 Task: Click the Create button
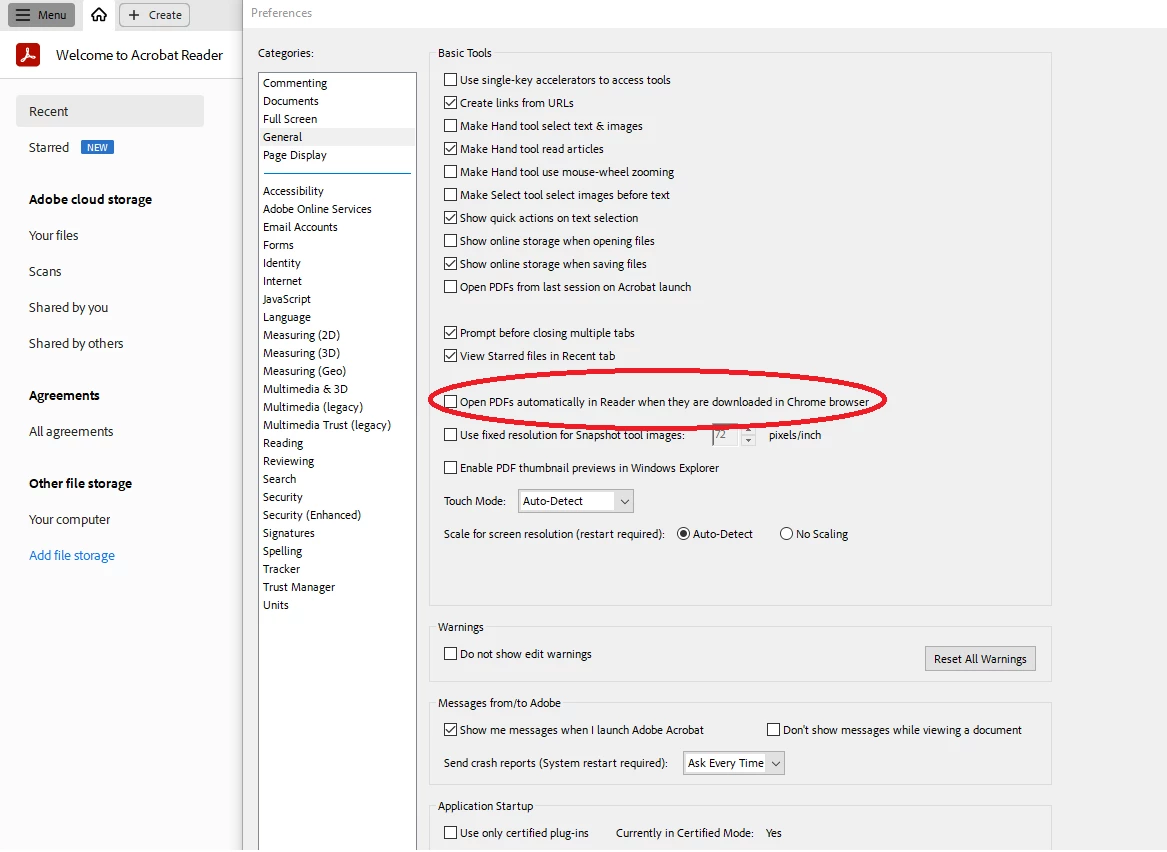point(155,15)
